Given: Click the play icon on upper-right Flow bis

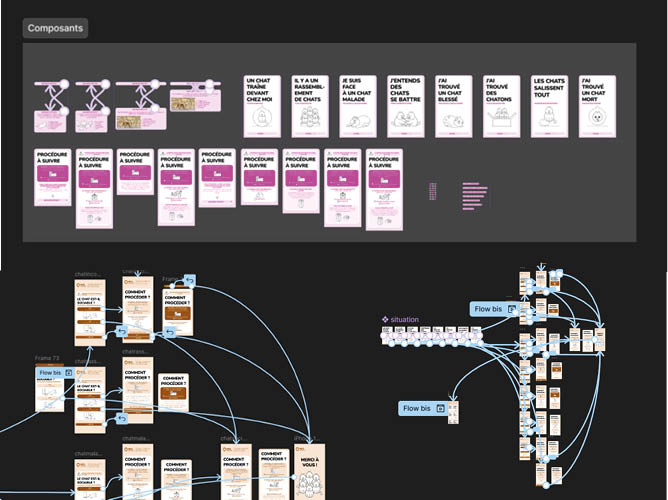Looking at the screenshot, I should tap(511, 309).
